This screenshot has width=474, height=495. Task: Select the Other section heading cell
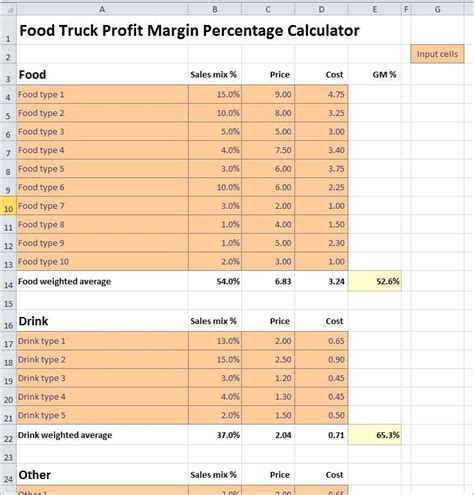pos(102,475)
